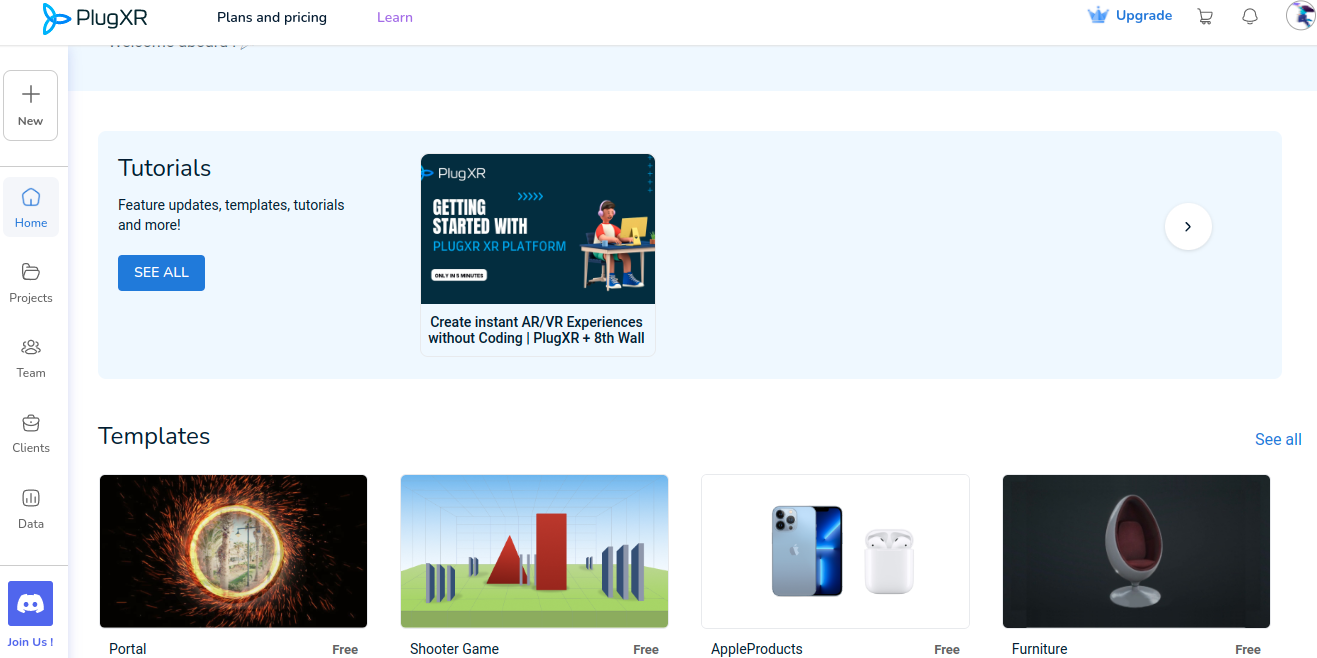The width and height of the screenshot is (1317, 658).
Task: Check notifications via the bell icon
Action: 1250,16
